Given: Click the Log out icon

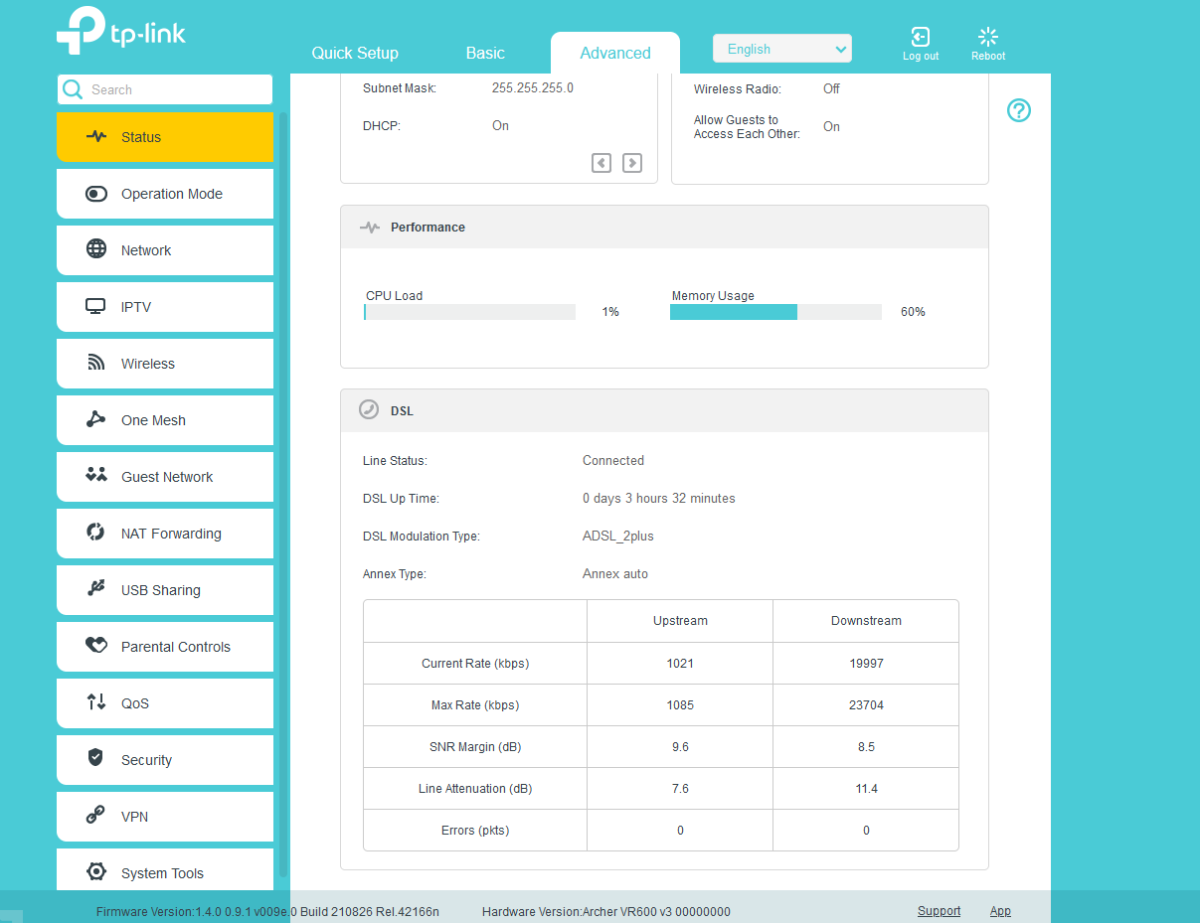Looking at the screenshot, I should (920, 39).
